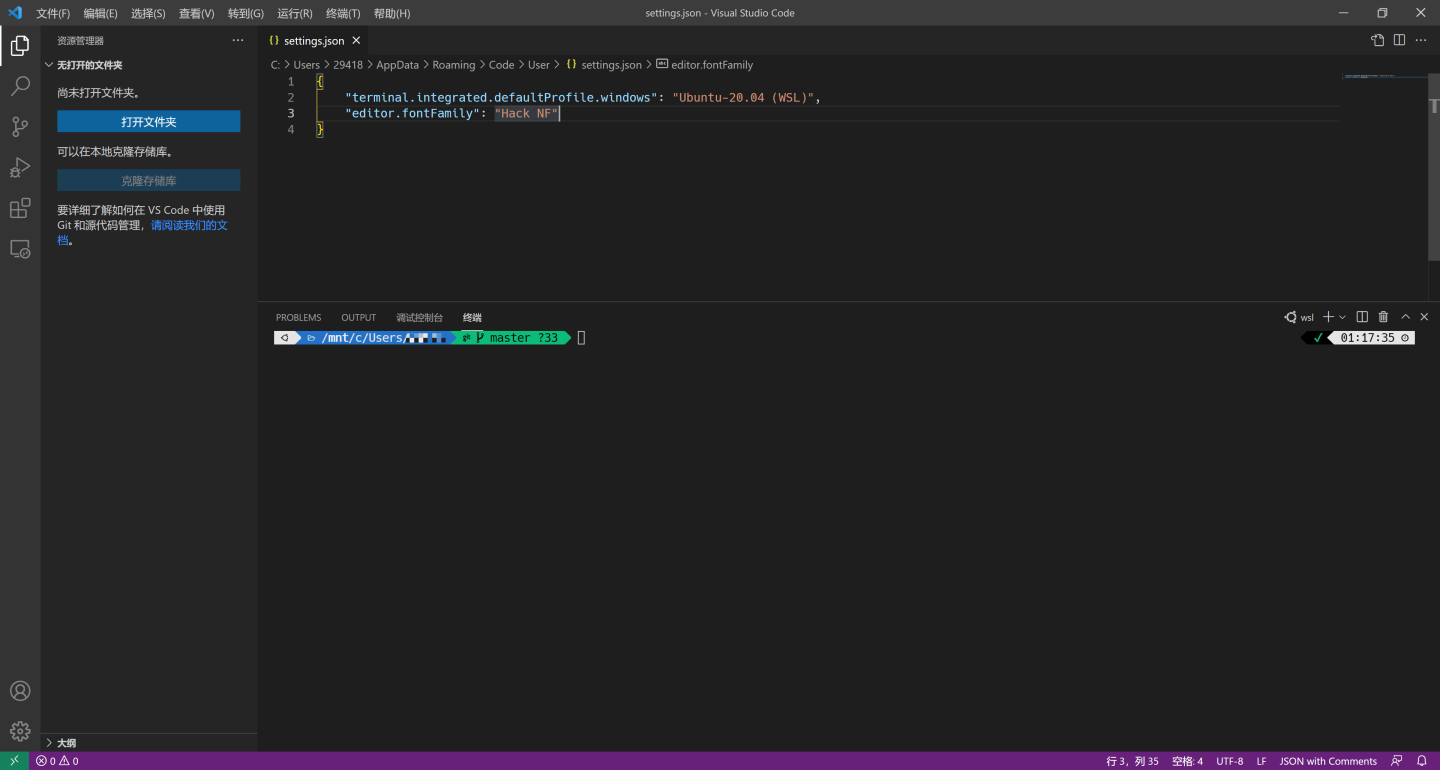Open the 终端(T) menu

(x=341, y=13)
